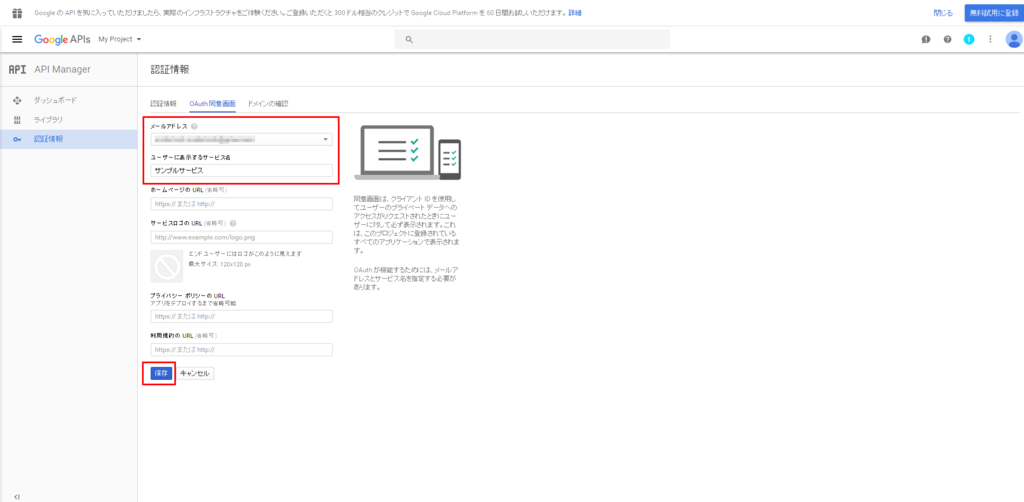Click the API Manager header icon
1024x502 pixels.
(17, 70)
